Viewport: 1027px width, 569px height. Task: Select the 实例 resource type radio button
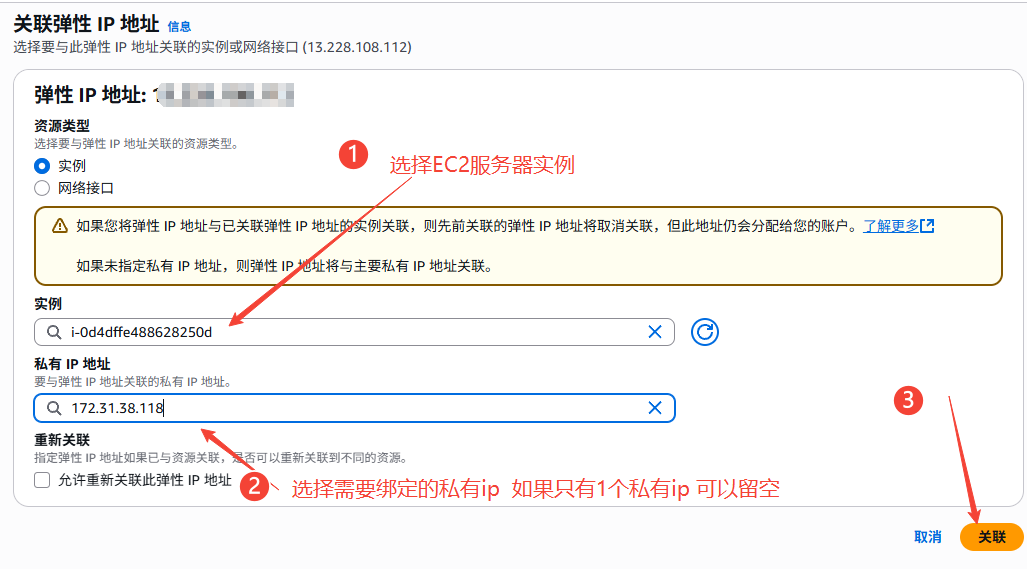click(42, 166)
